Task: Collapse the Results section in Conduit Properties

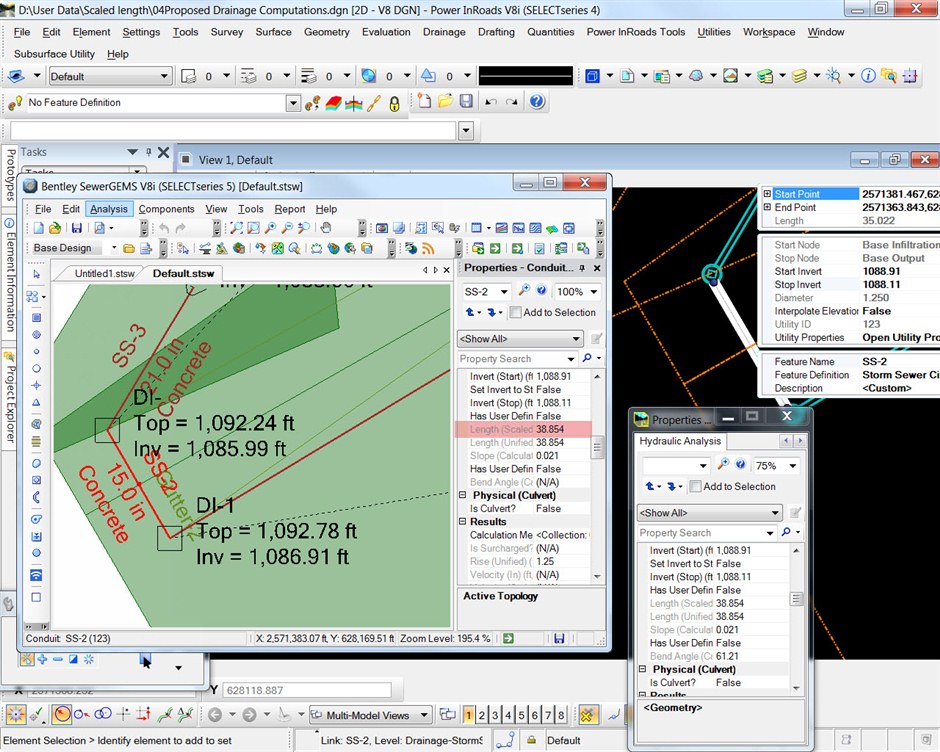Action: pos(463,522)
